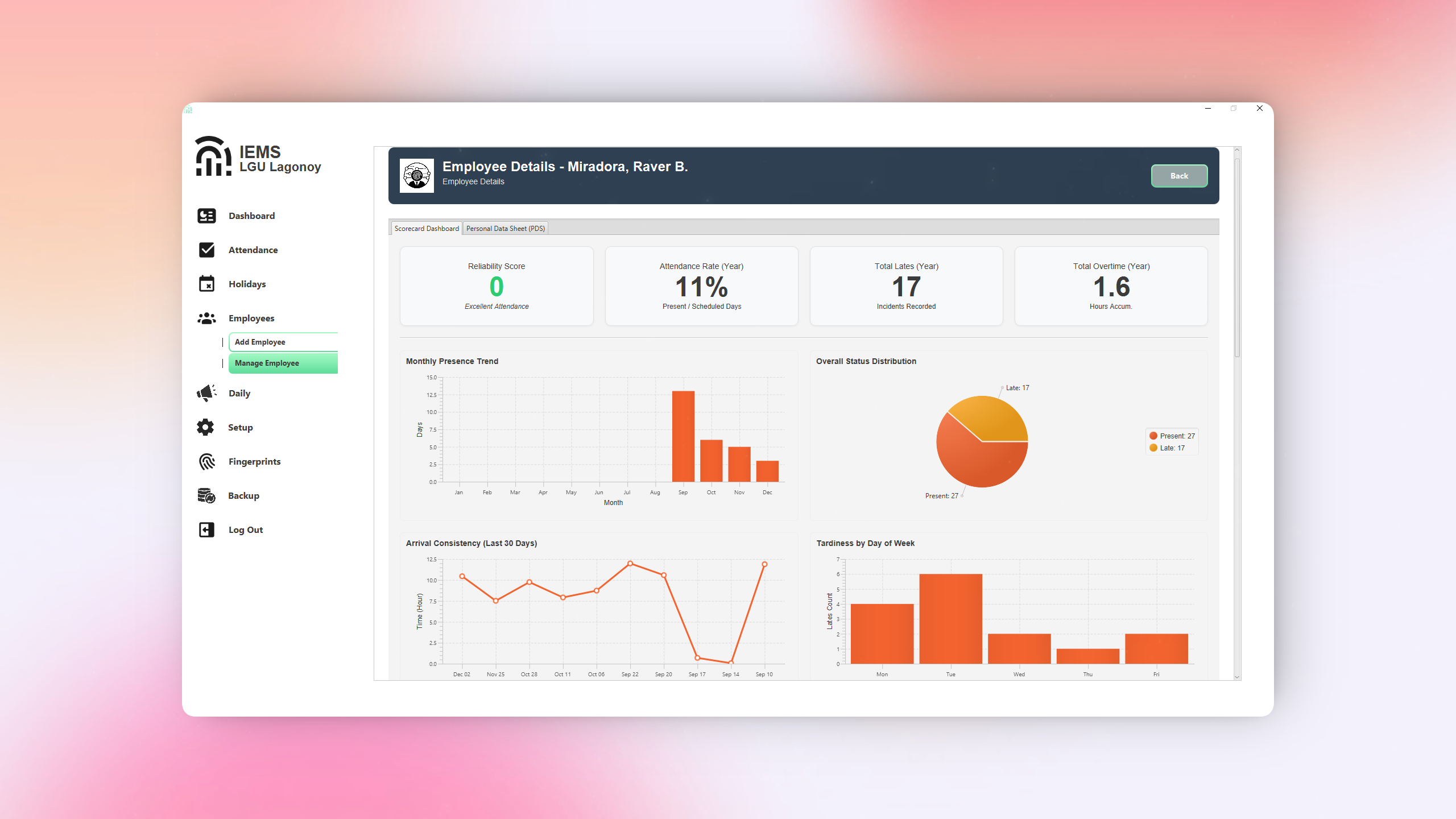Open the Dashboard menu item
1456x819 pixels.
click(251, 216)
